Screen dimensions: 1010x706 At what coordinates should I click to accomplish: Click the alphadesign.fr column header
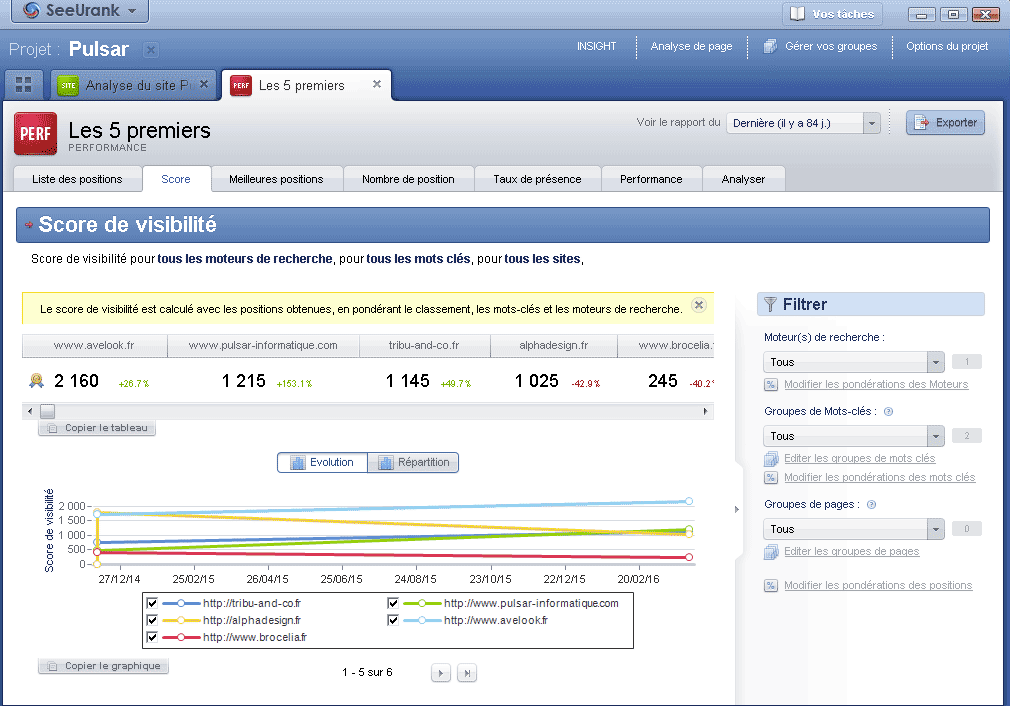coord(554,345)
